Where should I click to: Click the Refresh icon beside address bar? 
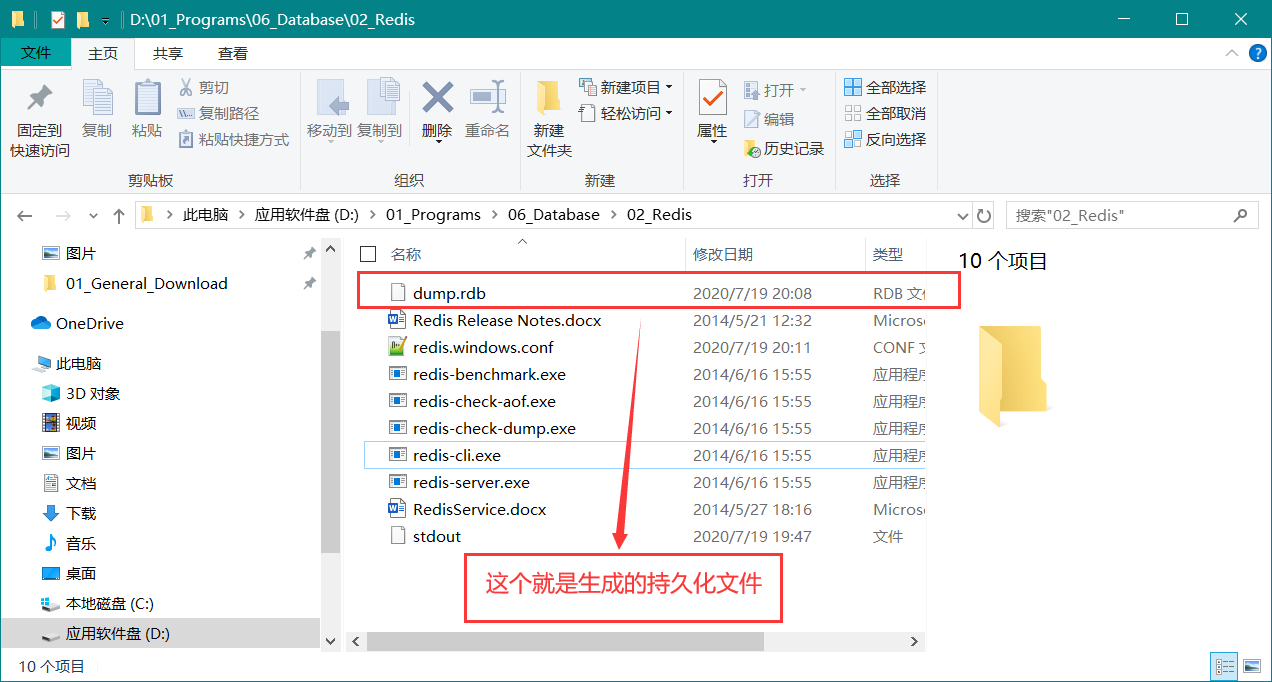point(984,215)
